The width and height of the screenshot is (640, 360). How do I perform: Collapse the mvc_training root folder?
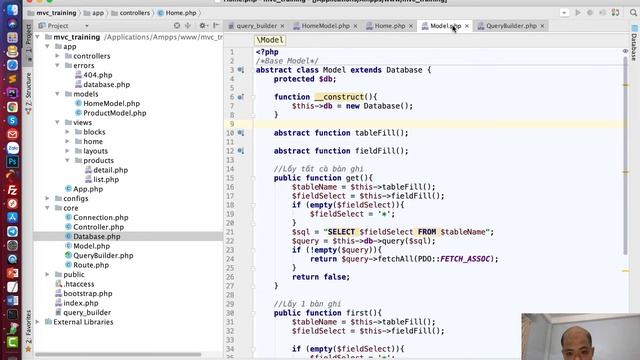[x=38, y=37]
